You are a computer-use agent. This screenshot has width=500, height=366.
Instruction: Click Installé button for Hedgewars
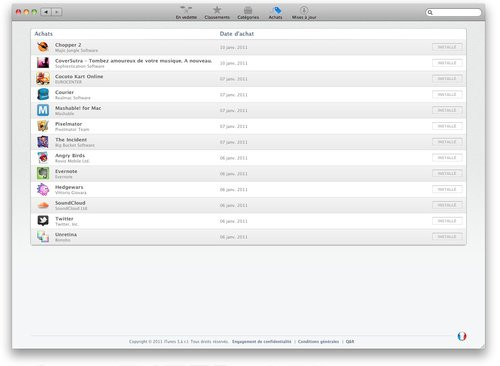tap(447, 189)
